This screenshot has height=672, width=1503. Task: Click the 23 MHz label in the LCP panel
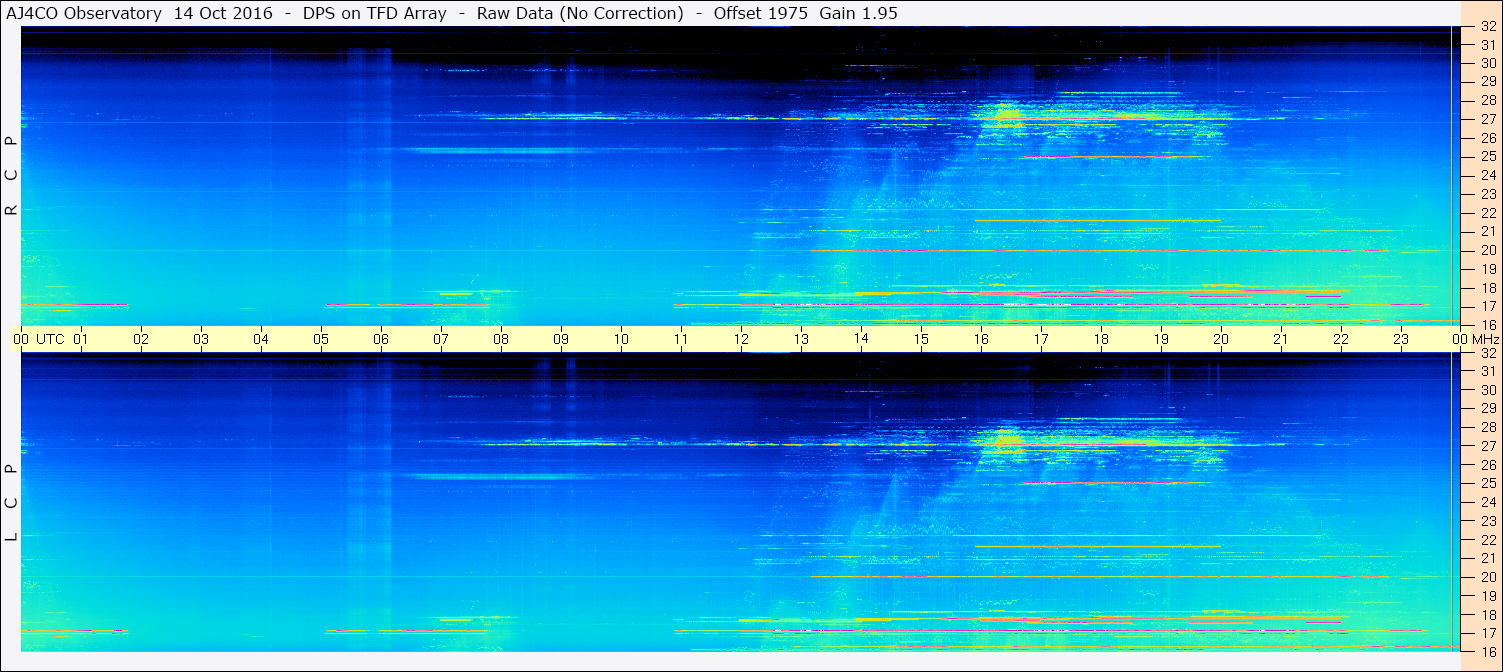click(x=1488, y=521)
